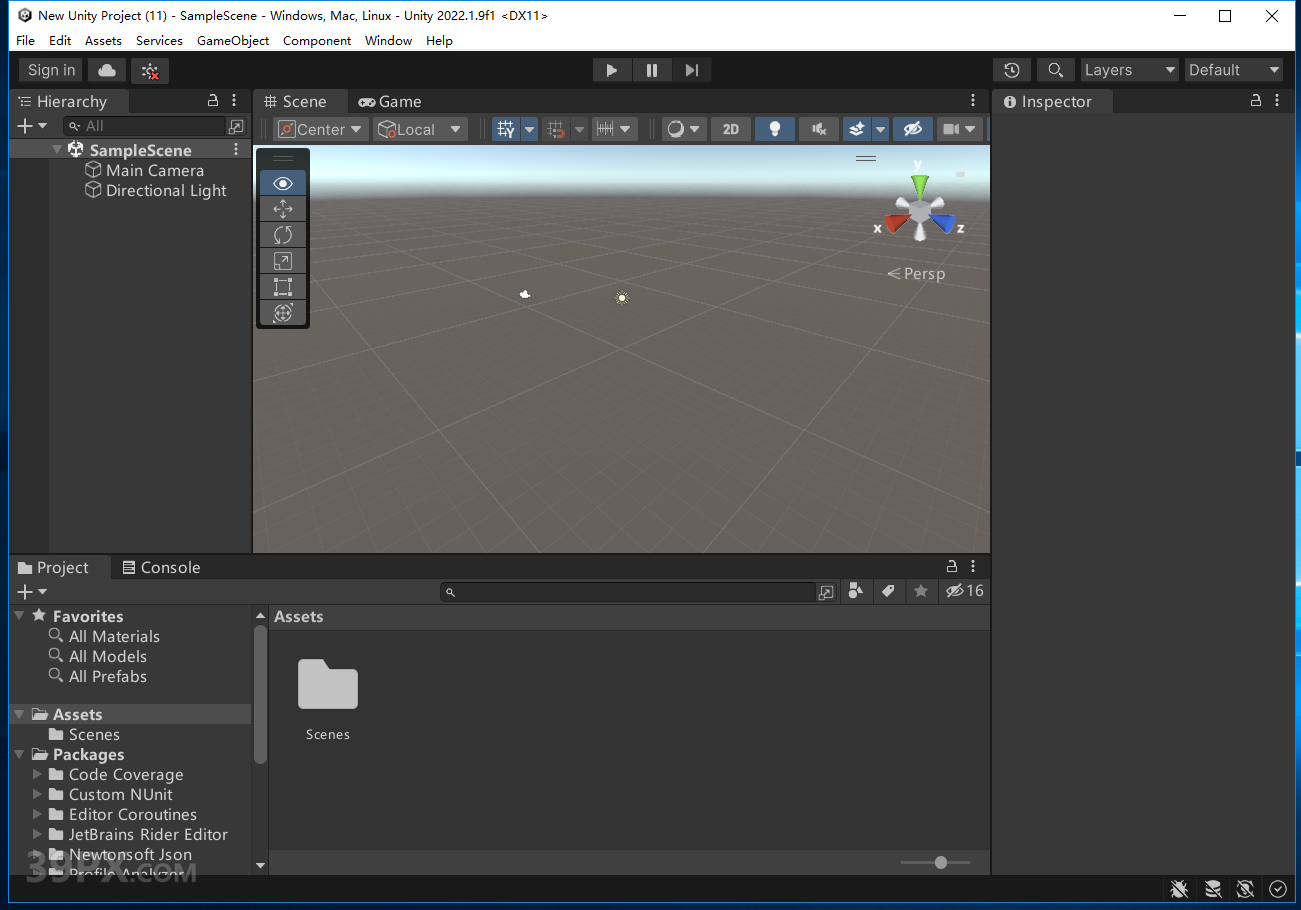Viewport: 1301px width, 910px height.
Task: Open the Center pivot mode dropdown
Action: 321,129
